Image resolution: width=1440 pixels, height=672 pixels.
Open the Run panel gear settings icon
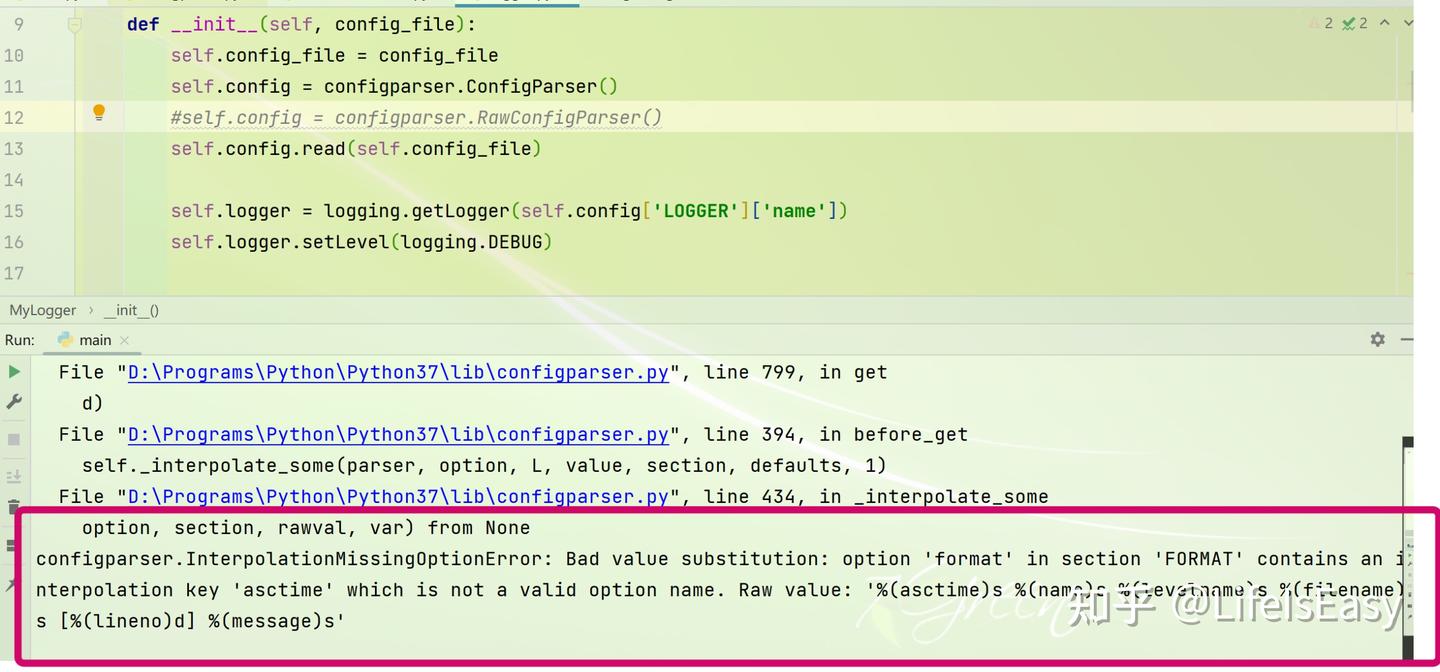(1378, 340)
